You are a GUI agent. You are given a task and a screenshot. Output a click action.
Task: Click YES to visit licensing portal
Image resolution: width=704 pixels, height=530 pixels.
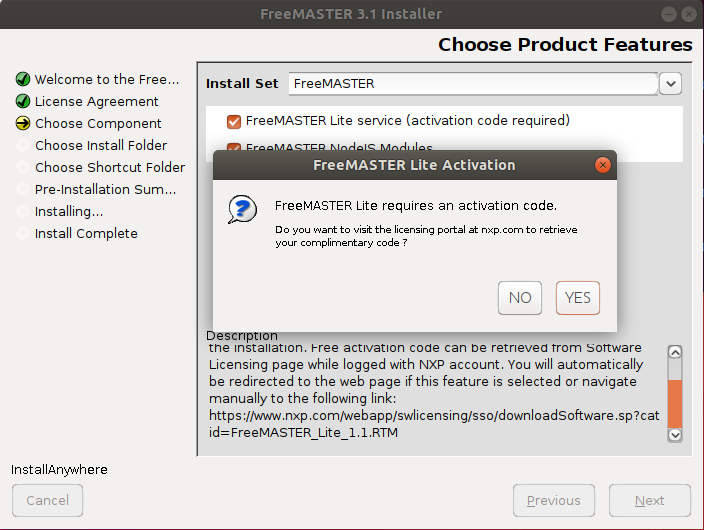(578, 297)
